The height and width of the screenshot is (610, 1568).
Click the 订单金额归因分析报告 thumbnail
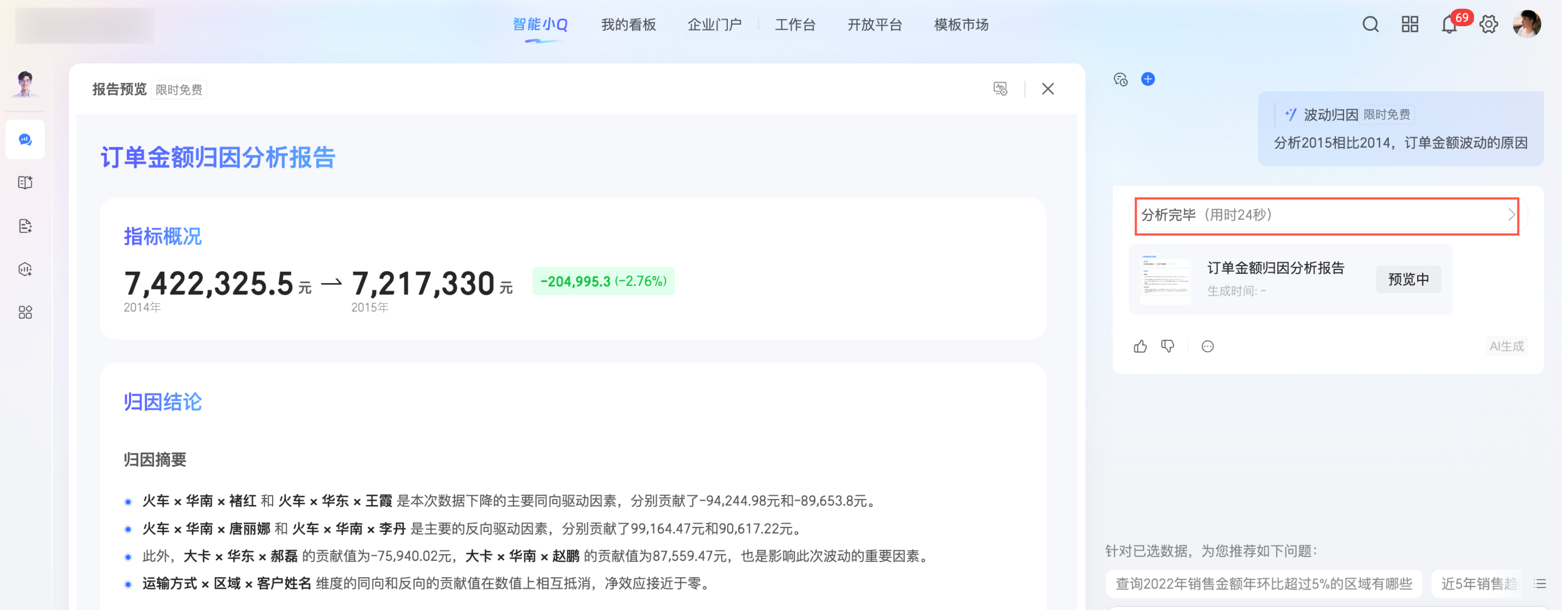click(x=1165, y=279)
